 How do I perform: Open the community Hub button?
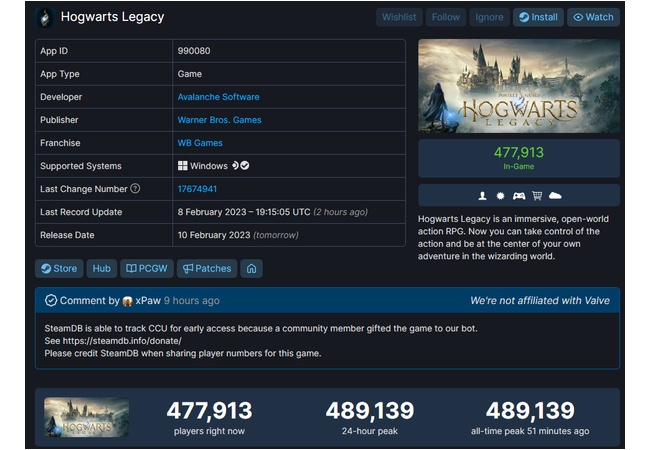point(102,269)
